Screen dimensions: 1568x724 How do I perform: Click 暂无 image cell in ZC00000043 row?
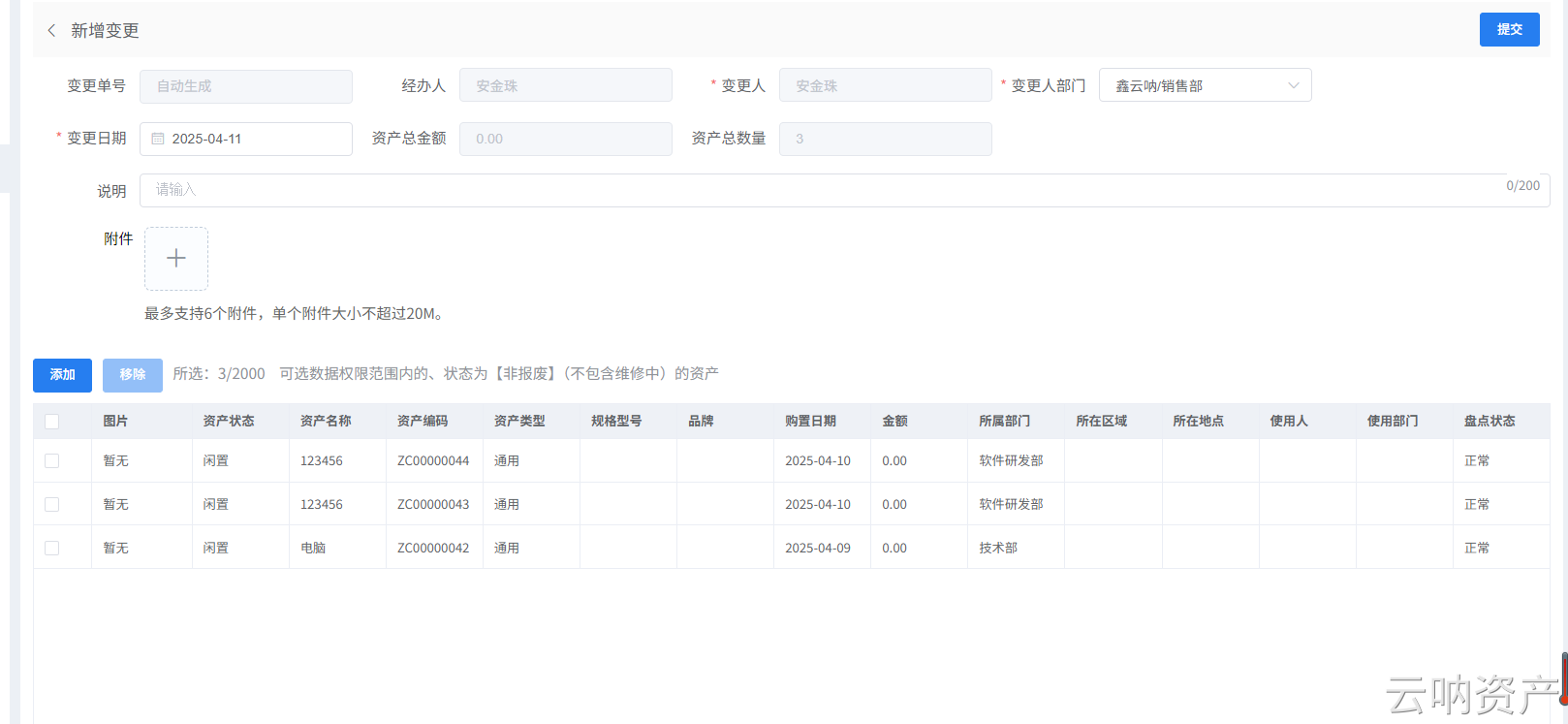click(x=115, y=505)
